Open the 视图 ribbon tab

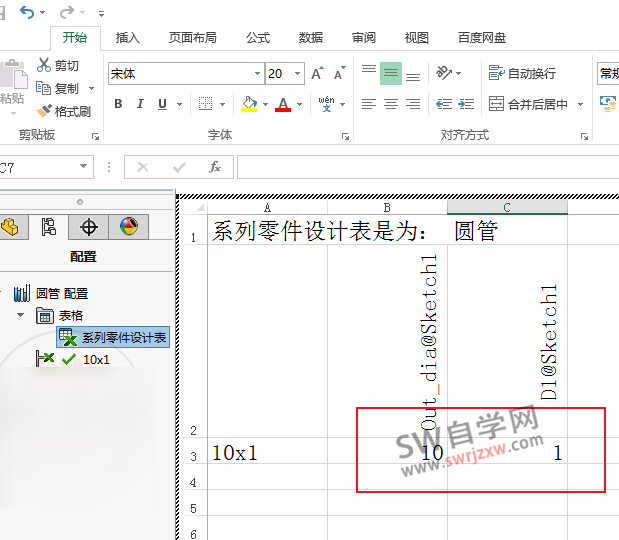416,38
